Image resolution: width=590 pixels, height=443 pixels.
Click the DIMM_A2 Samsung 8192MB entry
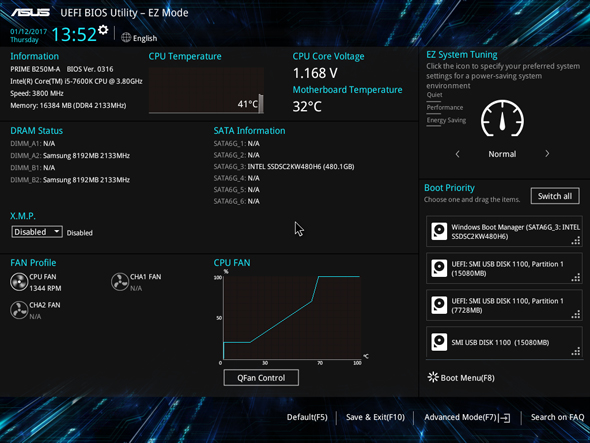pos(70,155)
